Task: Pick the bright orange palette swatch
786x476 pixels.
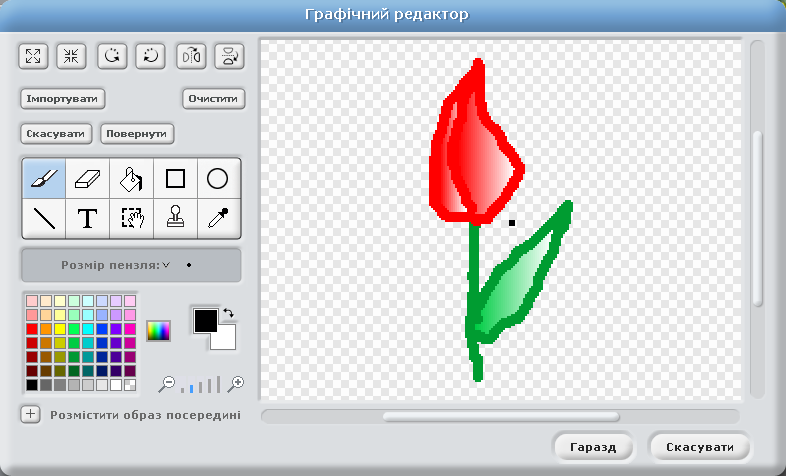Action: click(x=46, y=329)
